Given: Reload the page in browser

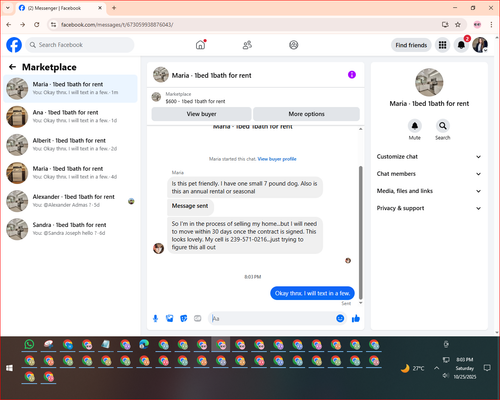Looking at the screenshot, I should pos(37,24).
